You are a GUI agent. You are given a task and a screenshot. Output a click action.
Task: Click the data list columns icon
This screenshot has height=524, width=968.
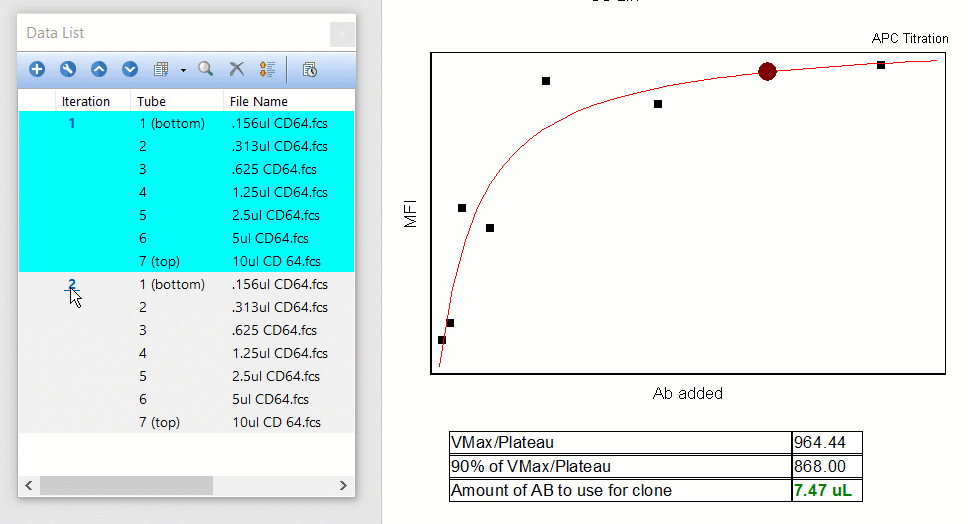(x=161, y=69)
